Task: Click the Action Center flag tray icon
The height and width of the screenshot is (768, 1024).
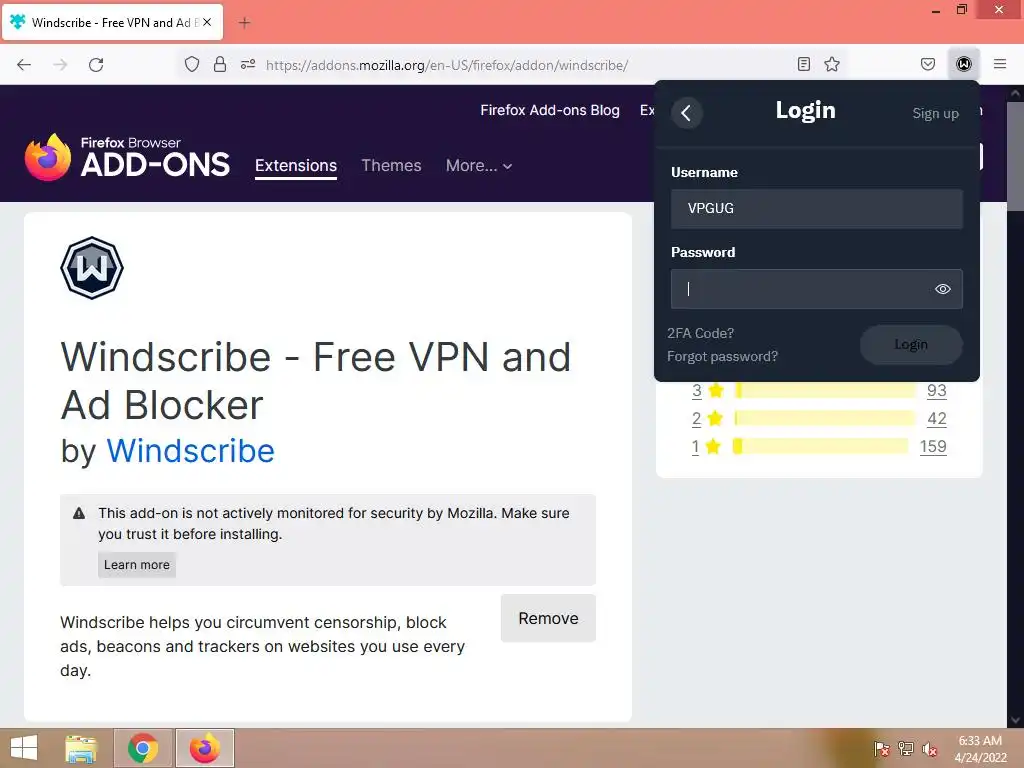Action: [882, 749]
